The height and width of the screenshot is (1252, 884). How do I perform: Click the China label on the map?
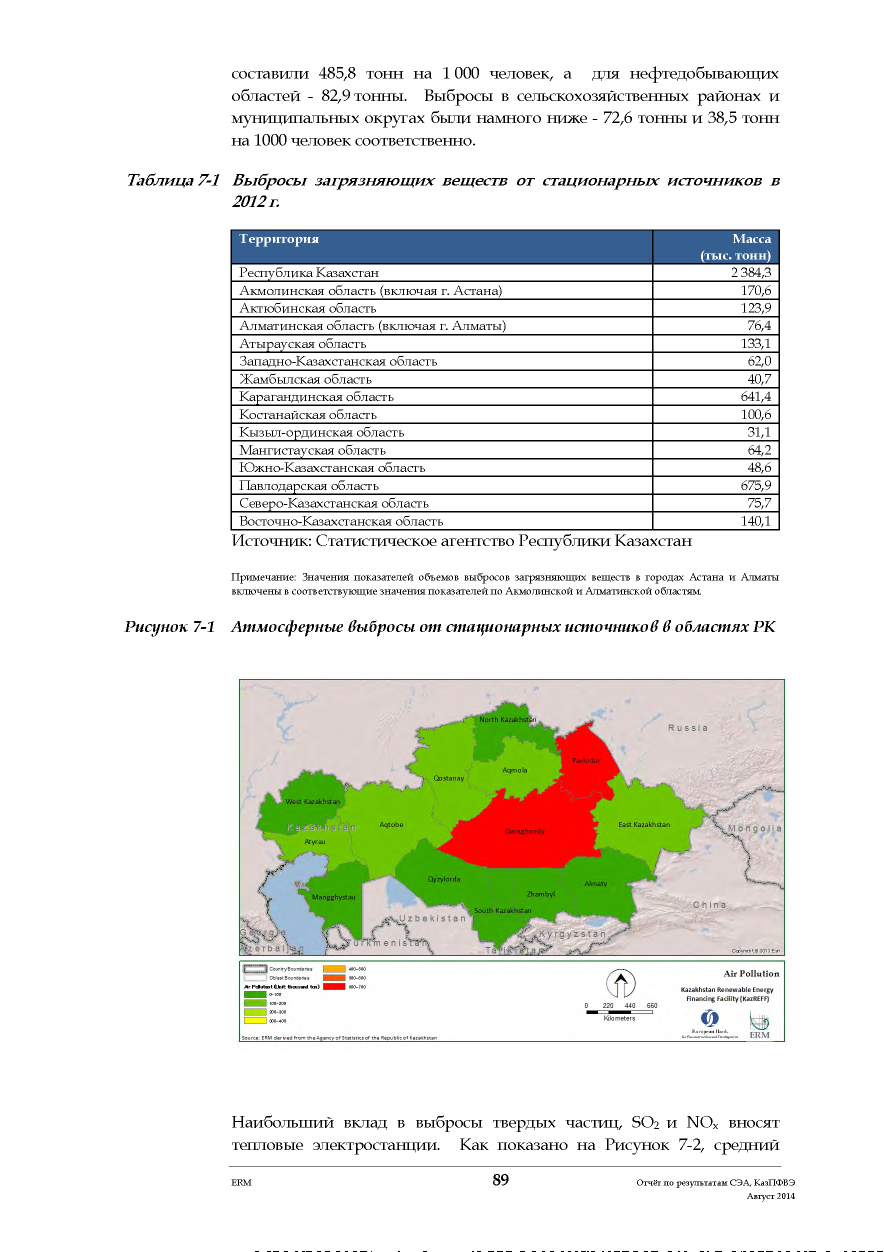(710, 904)
